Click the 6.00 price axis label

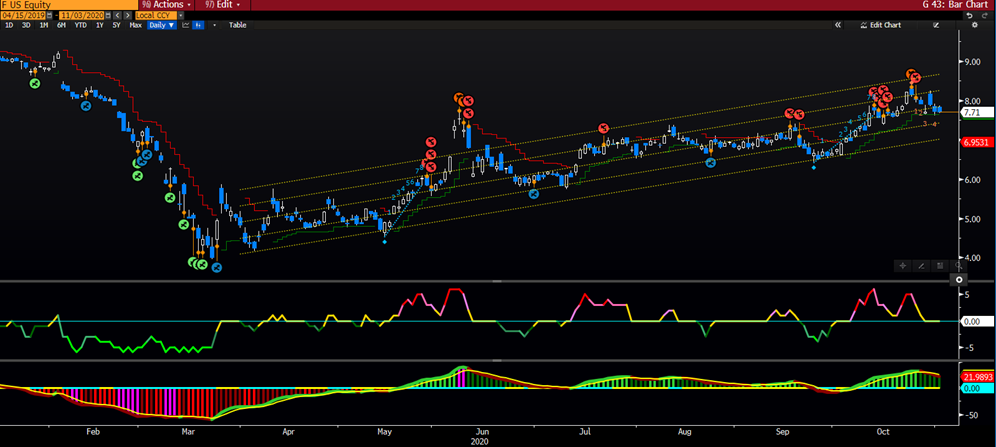click(973, 180)
